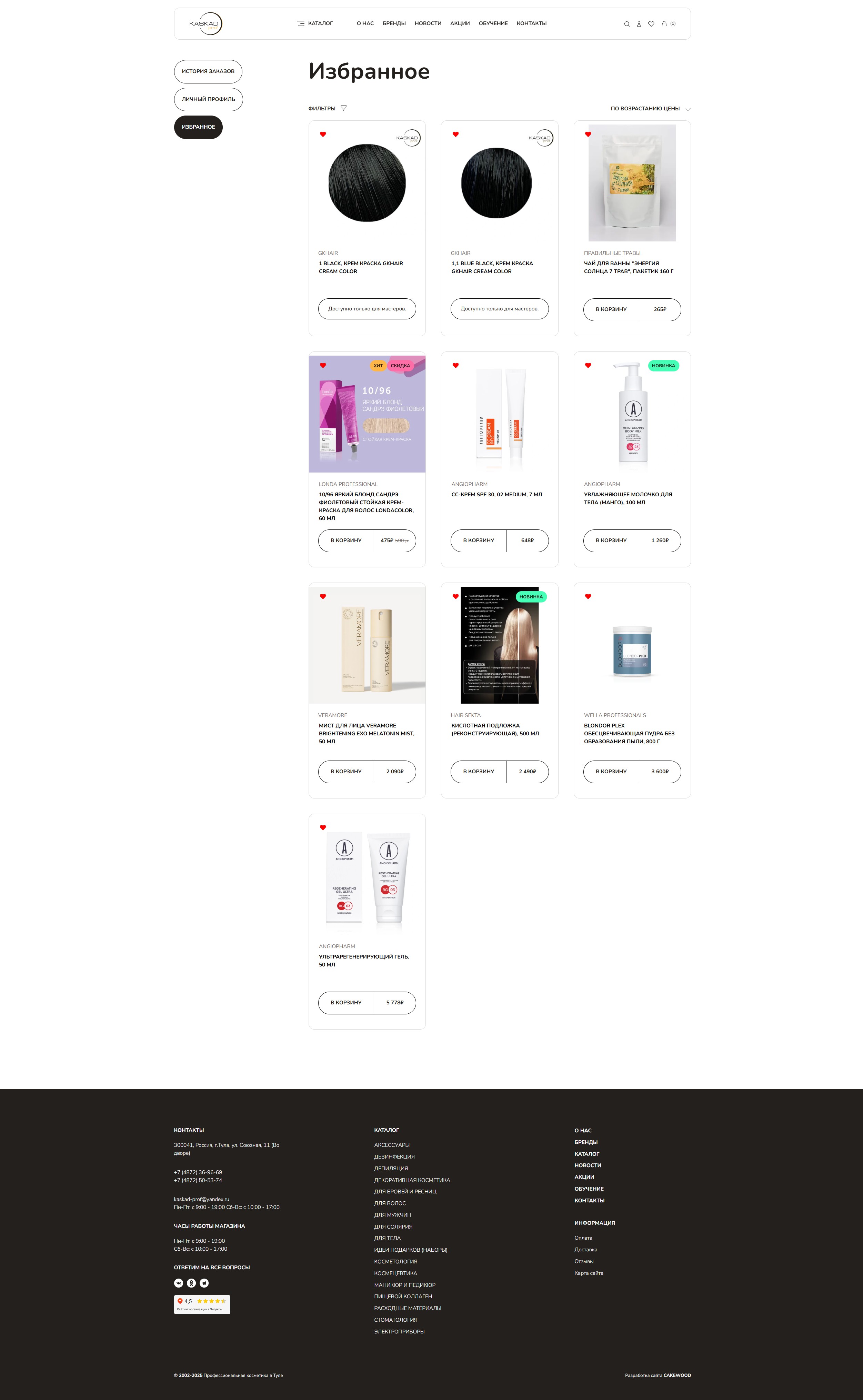Open the shopping cart bag icon
Image resolution: width=863 pixels, height=1400 pixels.
664,24
